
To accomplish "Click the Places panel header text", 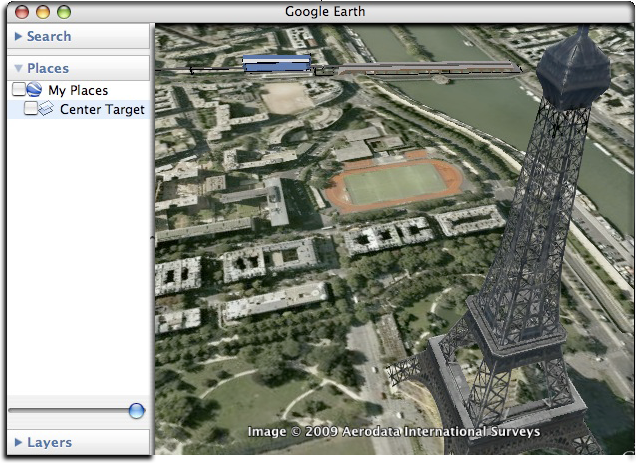I will [x=48, y=68].
